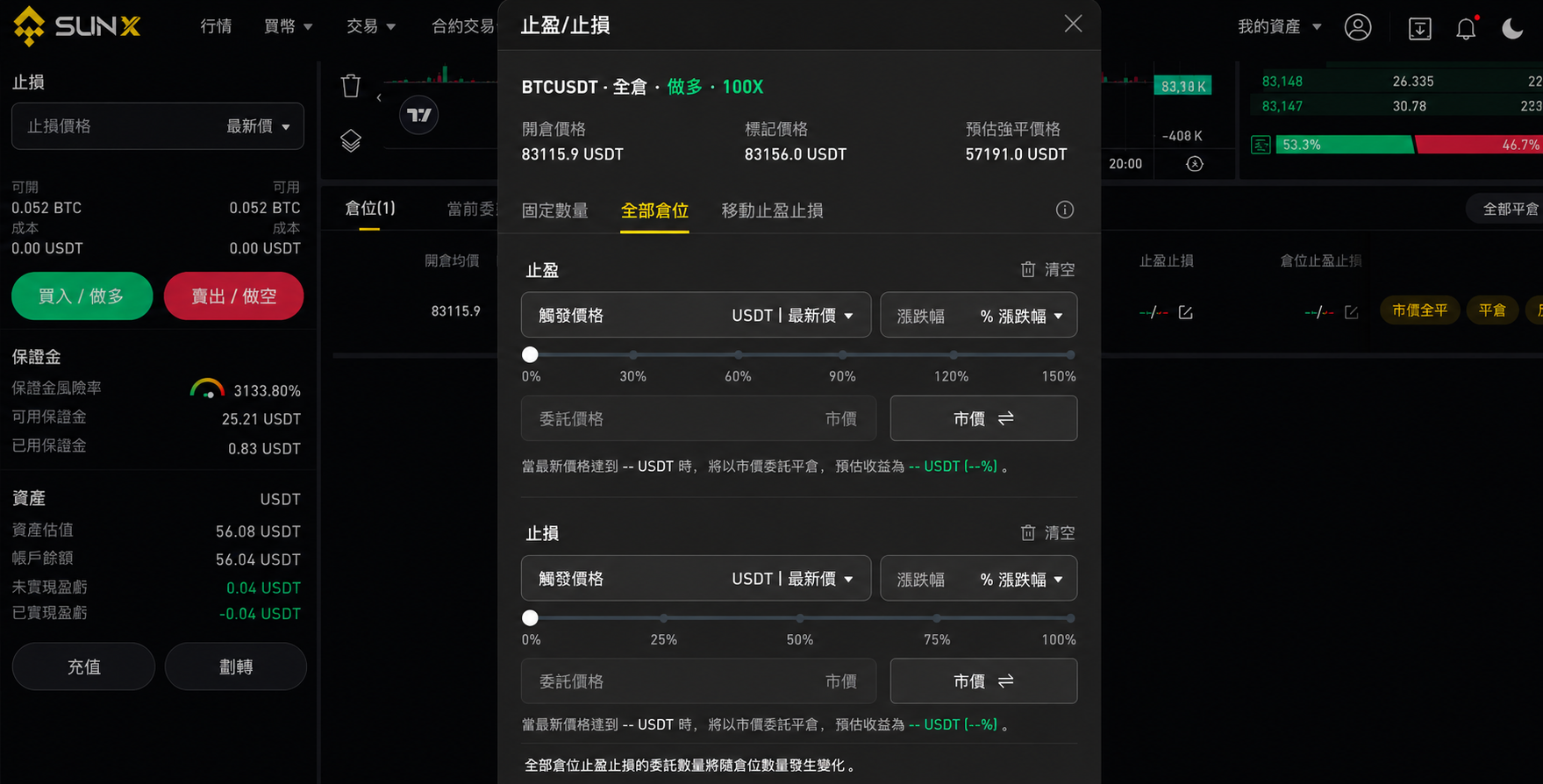Close the 止盈/止損 dialog
Viewport: 1543px width, 784px height.
(1073, 24)
